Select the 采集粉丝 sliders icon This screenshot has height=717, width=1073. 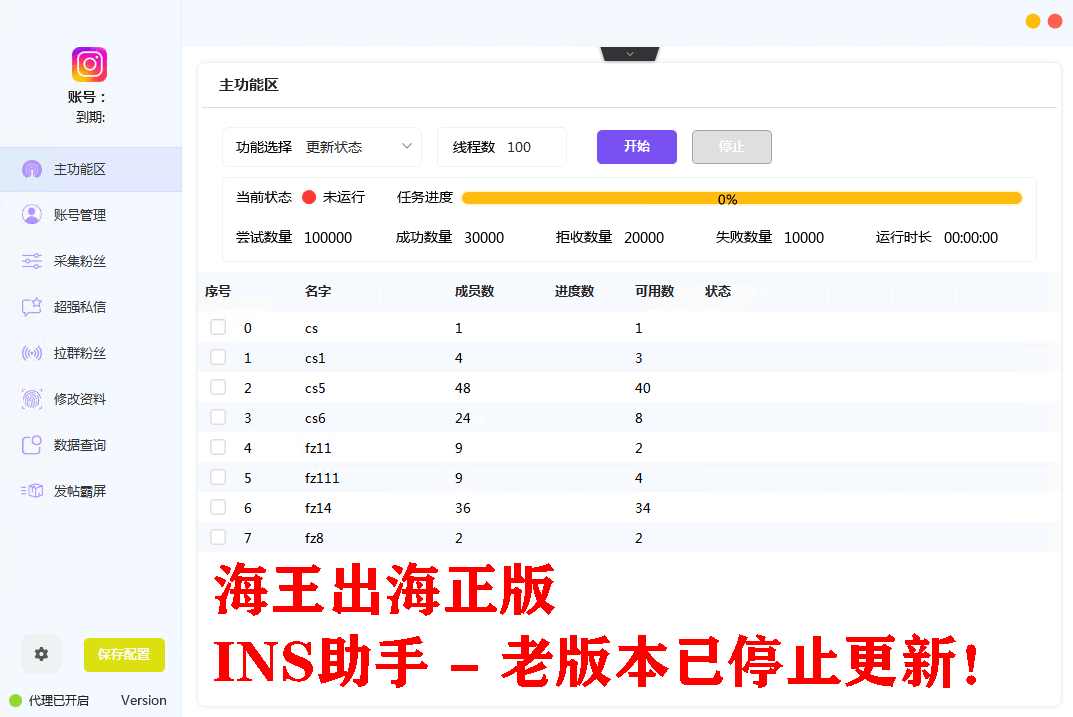coord(32,261)
